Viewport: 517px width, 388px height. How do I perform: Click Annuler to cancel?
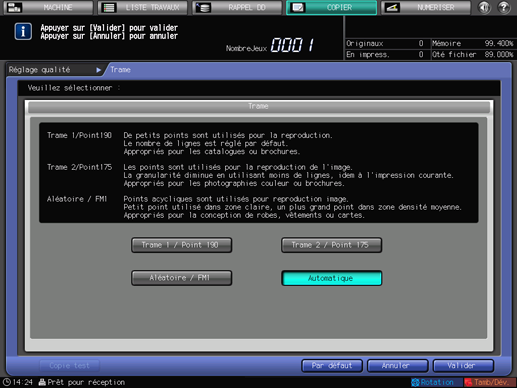[x=397, y=366]
